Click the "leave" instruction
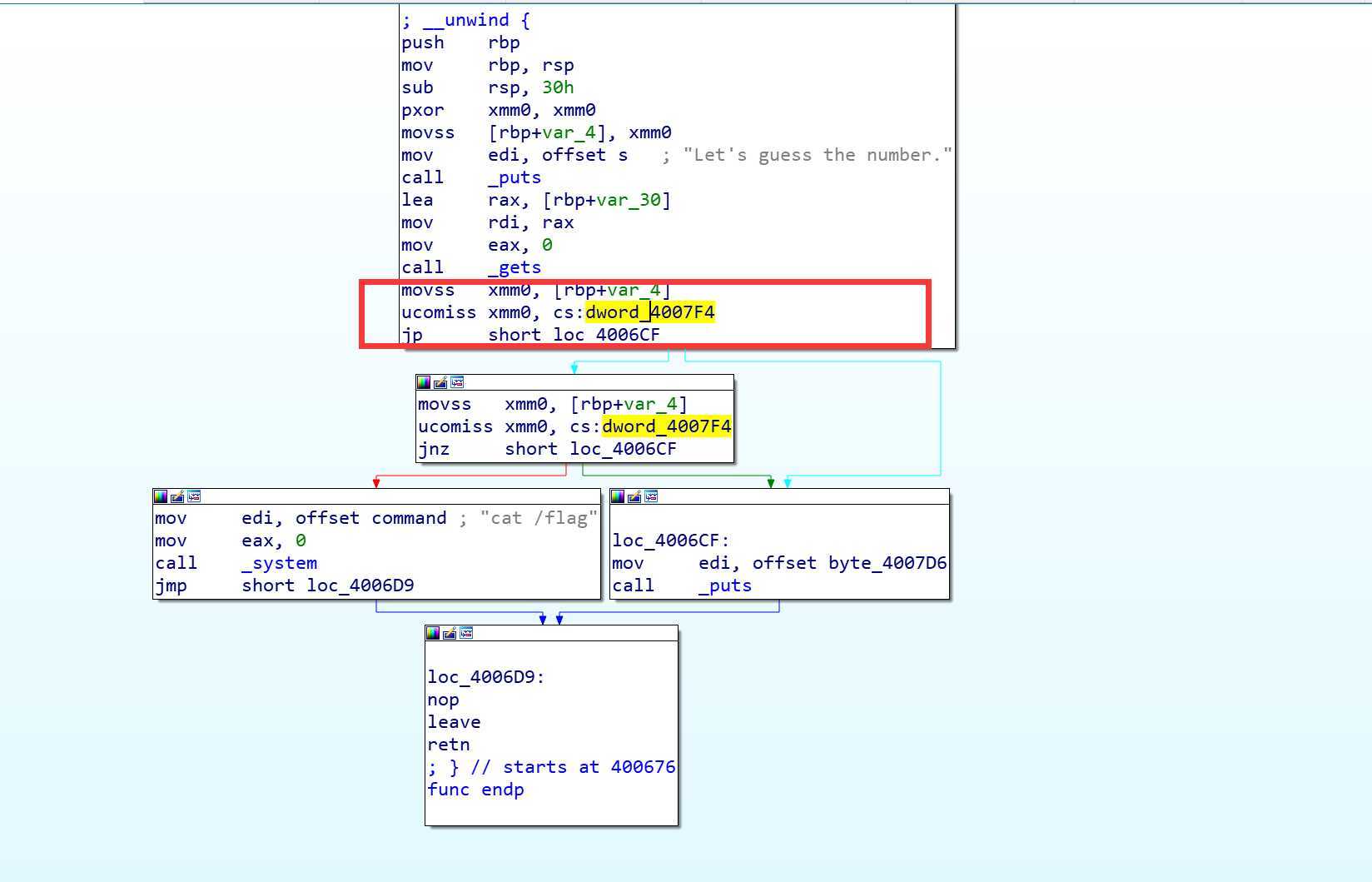Screen dimensions: 1372x882 454,722
